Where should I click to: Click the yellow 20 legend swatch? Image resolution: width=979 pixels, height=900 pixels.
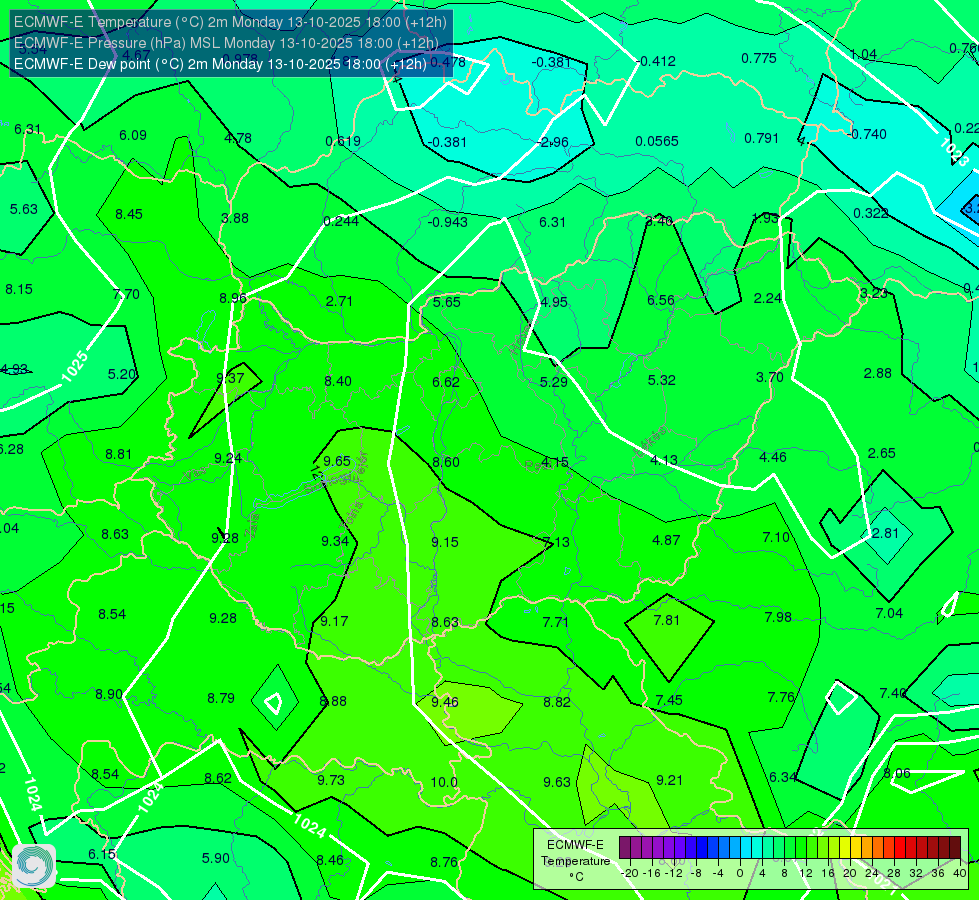click(x=845, y=848)
